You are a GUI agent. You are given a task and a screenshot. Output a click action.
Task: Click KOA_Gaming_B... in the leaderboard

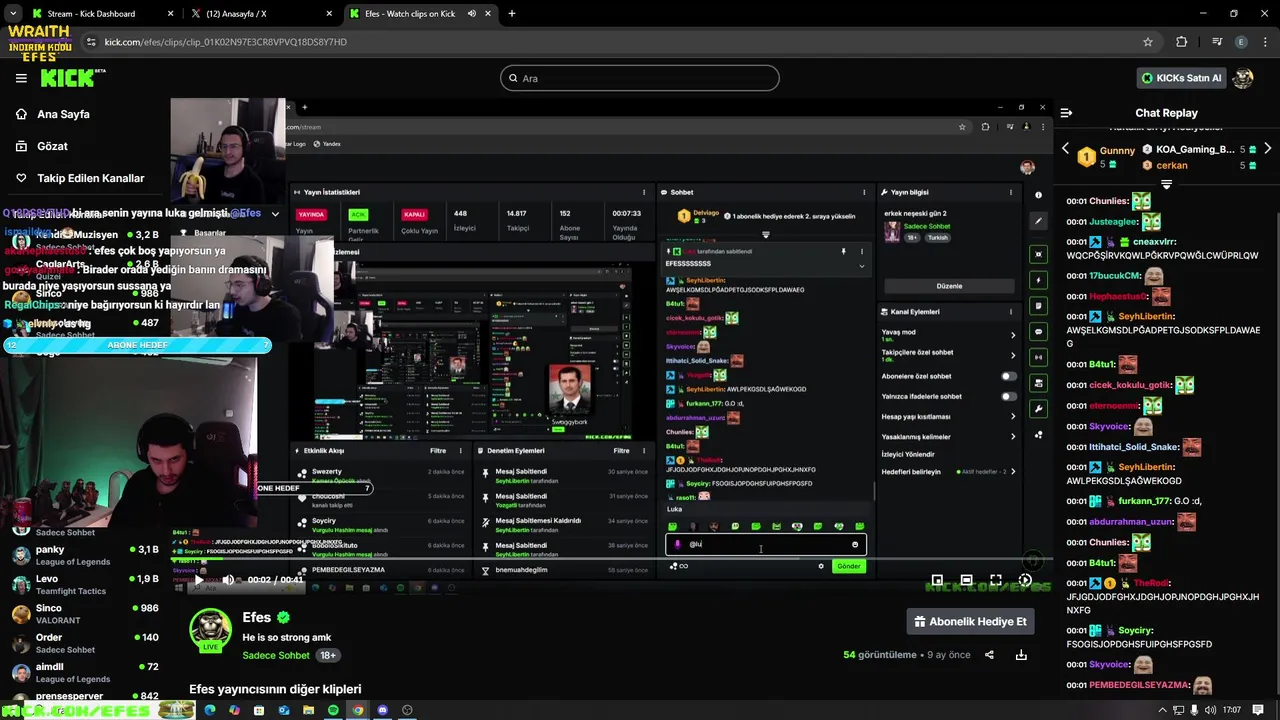click(1195, 149)
